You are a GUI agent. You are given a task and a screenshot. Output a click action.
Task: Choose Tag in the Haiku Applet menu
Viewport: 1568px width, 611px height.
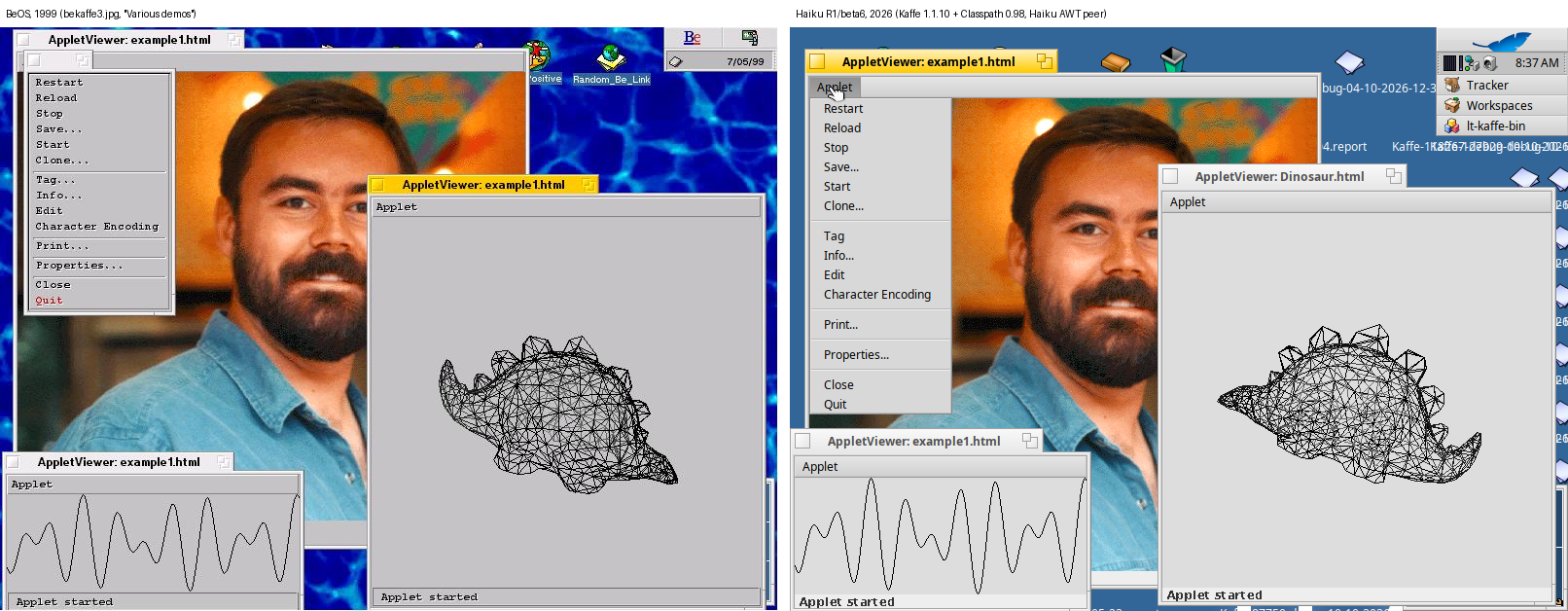point(881,235)
